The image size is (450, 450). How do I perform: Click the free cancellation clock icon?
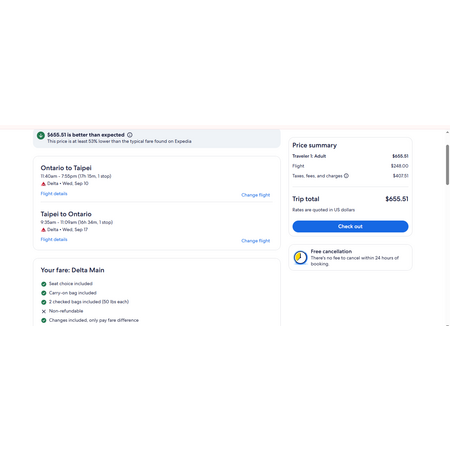(300, 257)
